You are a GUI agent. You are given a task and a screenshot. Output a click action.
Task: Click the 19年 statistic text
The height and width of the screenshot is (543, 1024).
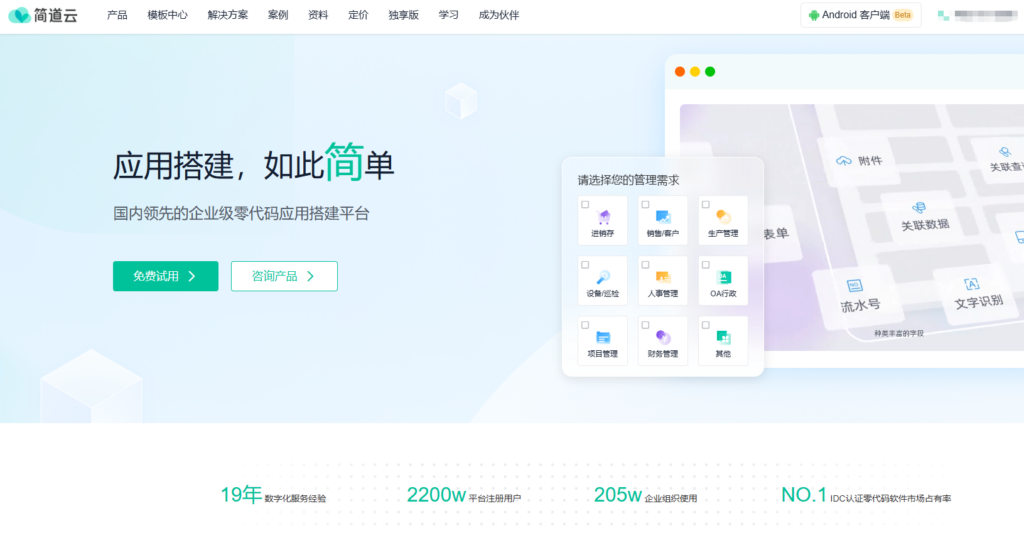coord(241,495)
